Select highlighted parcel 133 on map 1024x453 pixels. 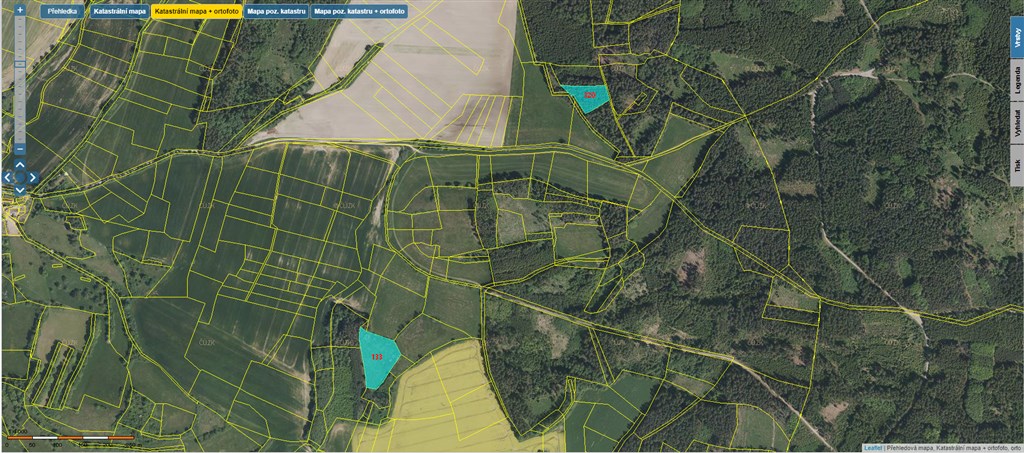click(378, 358)
